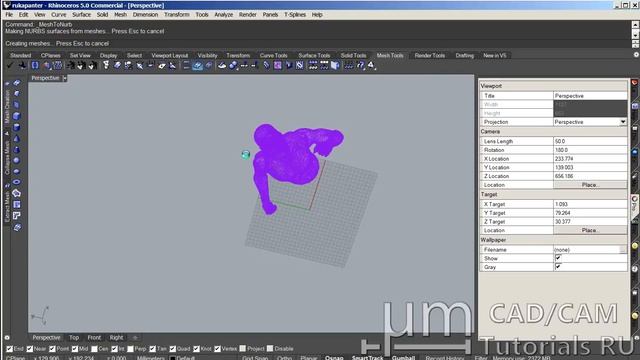This screenshot has height=360, width=640.
Task: Click the purple square mesh icon in toolbar
Action: tap(278, 65)
